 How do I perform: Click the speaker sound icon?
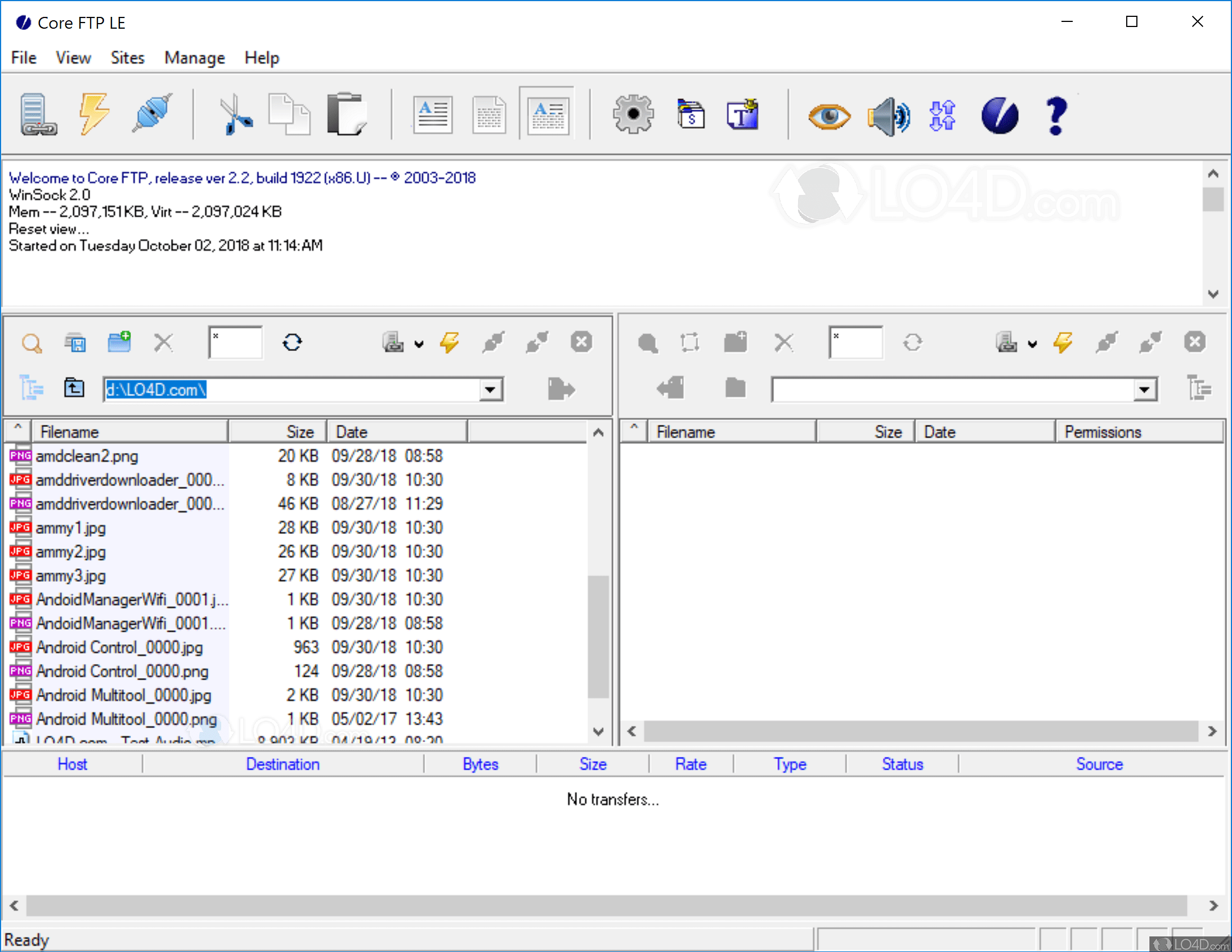pos(889,116)
